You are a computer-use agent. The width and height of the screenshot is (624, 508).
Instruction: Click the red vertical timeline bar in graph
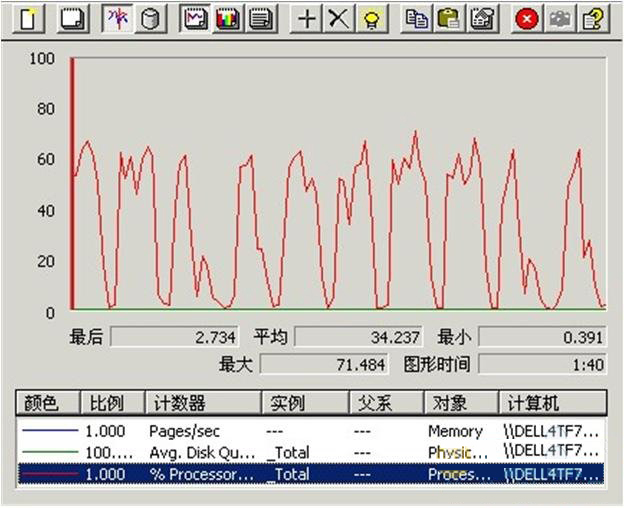click(72, 183)
